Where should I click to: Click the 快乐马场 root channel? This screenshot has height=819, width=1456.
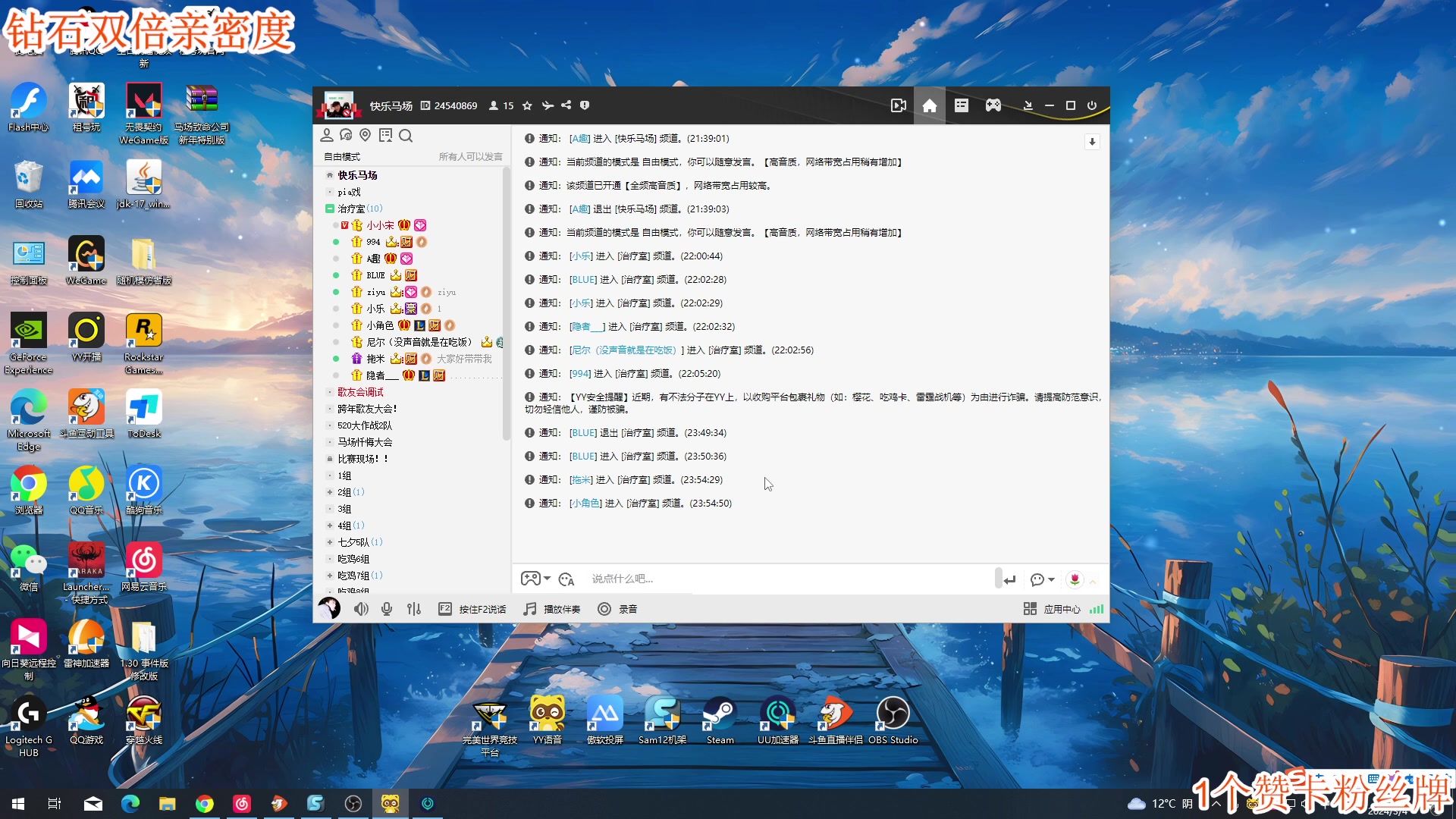[357, 175]
